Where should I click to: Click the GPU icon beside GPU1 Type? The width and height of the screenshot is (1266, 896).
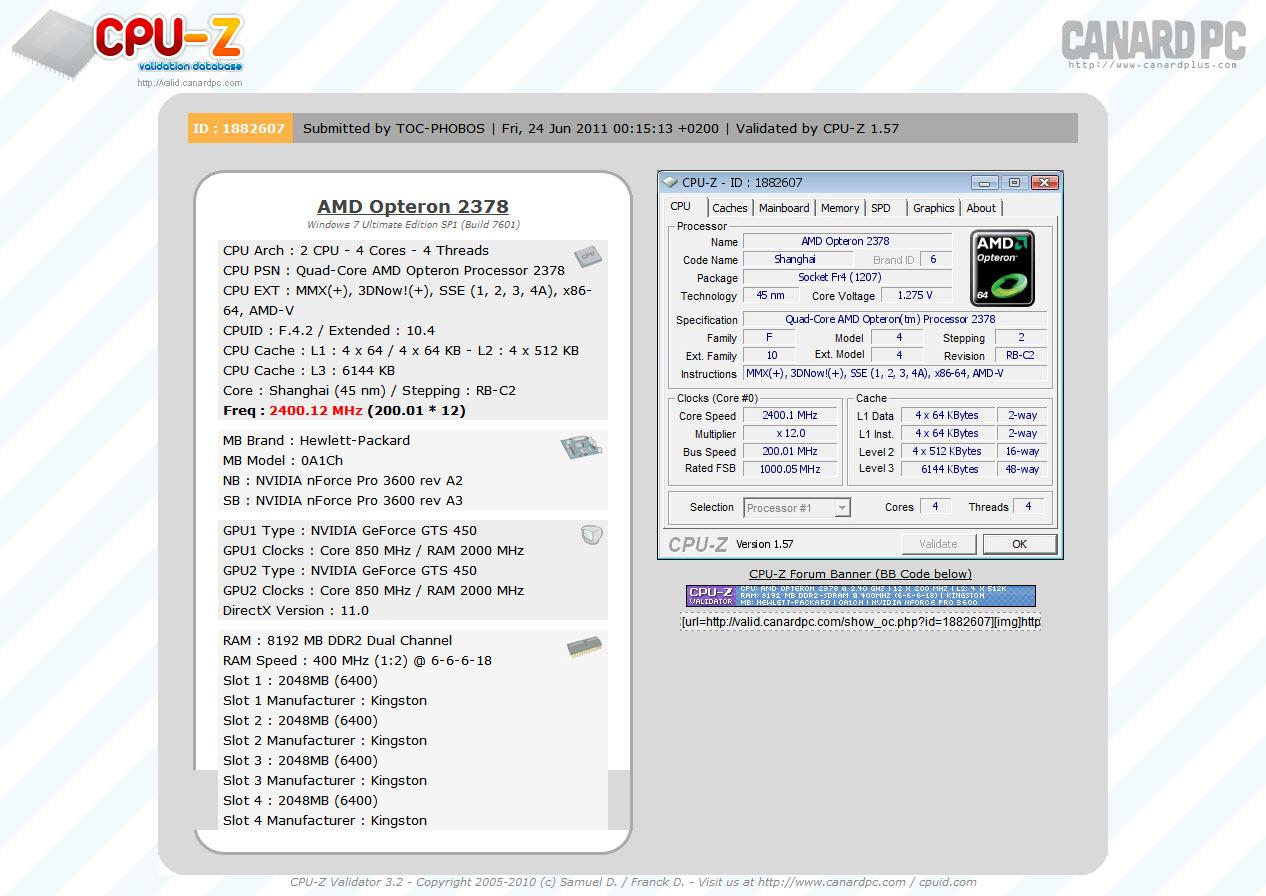(x=591, y=535)
